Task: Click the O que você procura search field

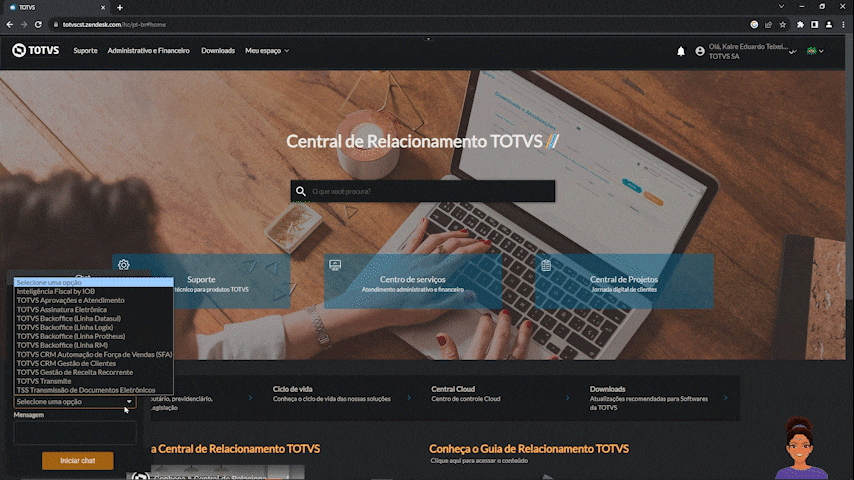Action: click(423, 191)
